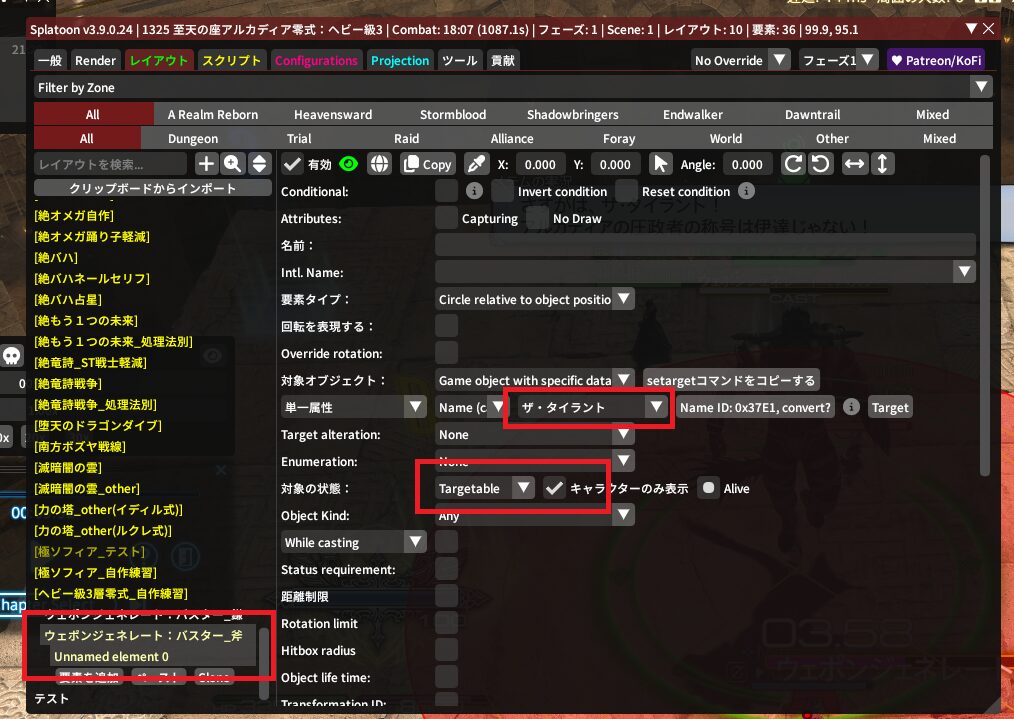The width and height of the screenshot is (1014, 719).
Task: Click the horizontal double-arrow flip icon
Action: pyautogui.click(x=854, y=164)
